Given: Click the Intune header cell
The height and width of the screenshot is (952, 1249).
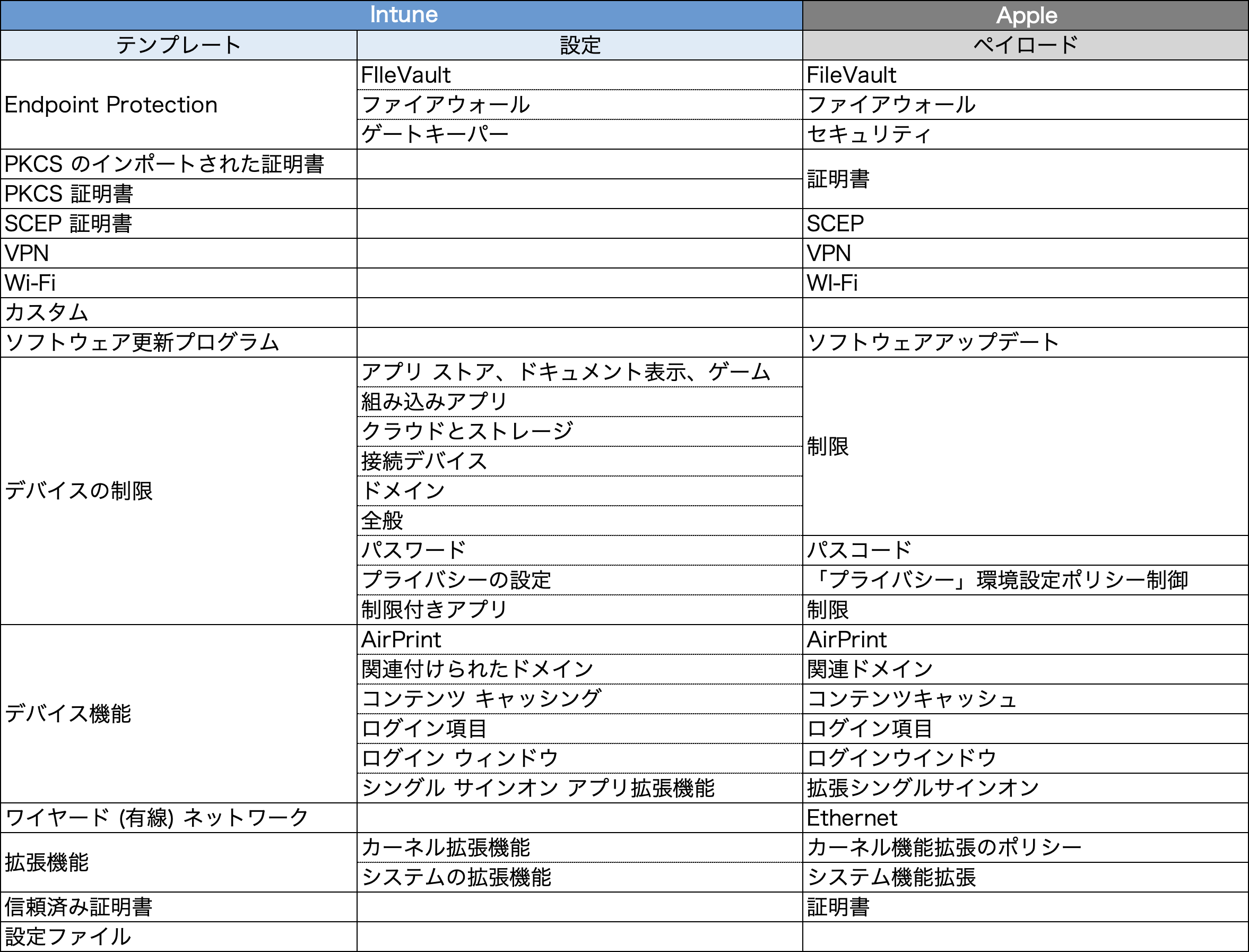Looking at the screenshot, I should (x=402, y=15).
